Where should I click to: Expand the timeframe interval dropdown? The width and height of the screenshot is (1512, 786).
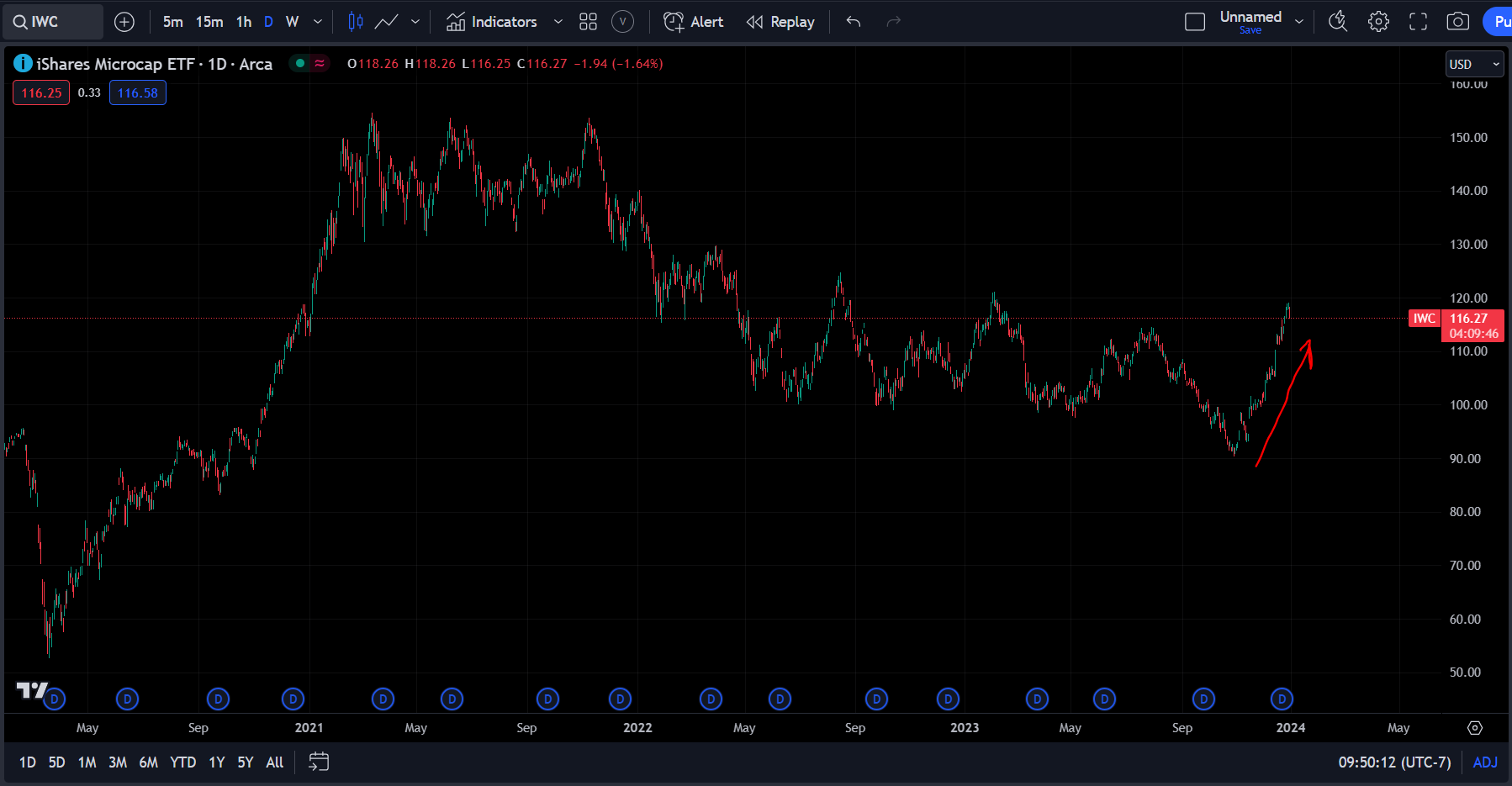point(318,22)
